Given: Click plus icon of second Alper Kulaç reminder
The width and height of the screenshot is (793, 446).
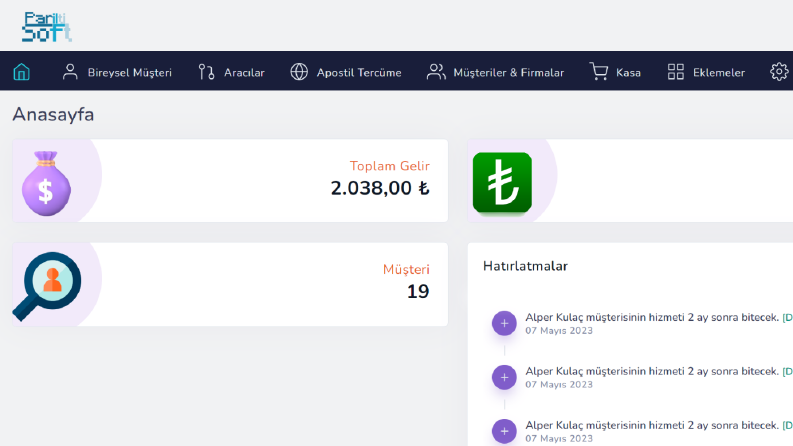Looking at the screenshot, I should [x=504, y=377].
